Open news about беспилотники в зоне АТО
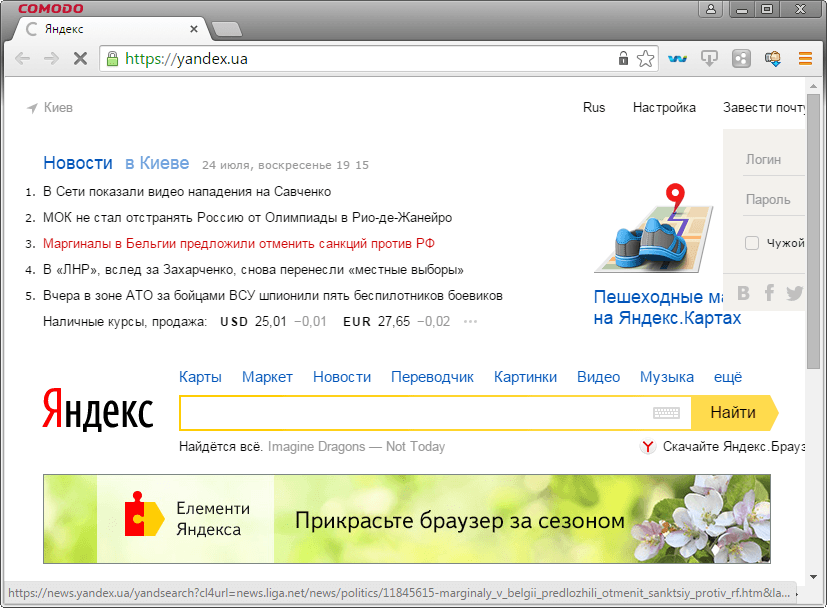The height and width of the screenshot is (608, 827). 273,296
